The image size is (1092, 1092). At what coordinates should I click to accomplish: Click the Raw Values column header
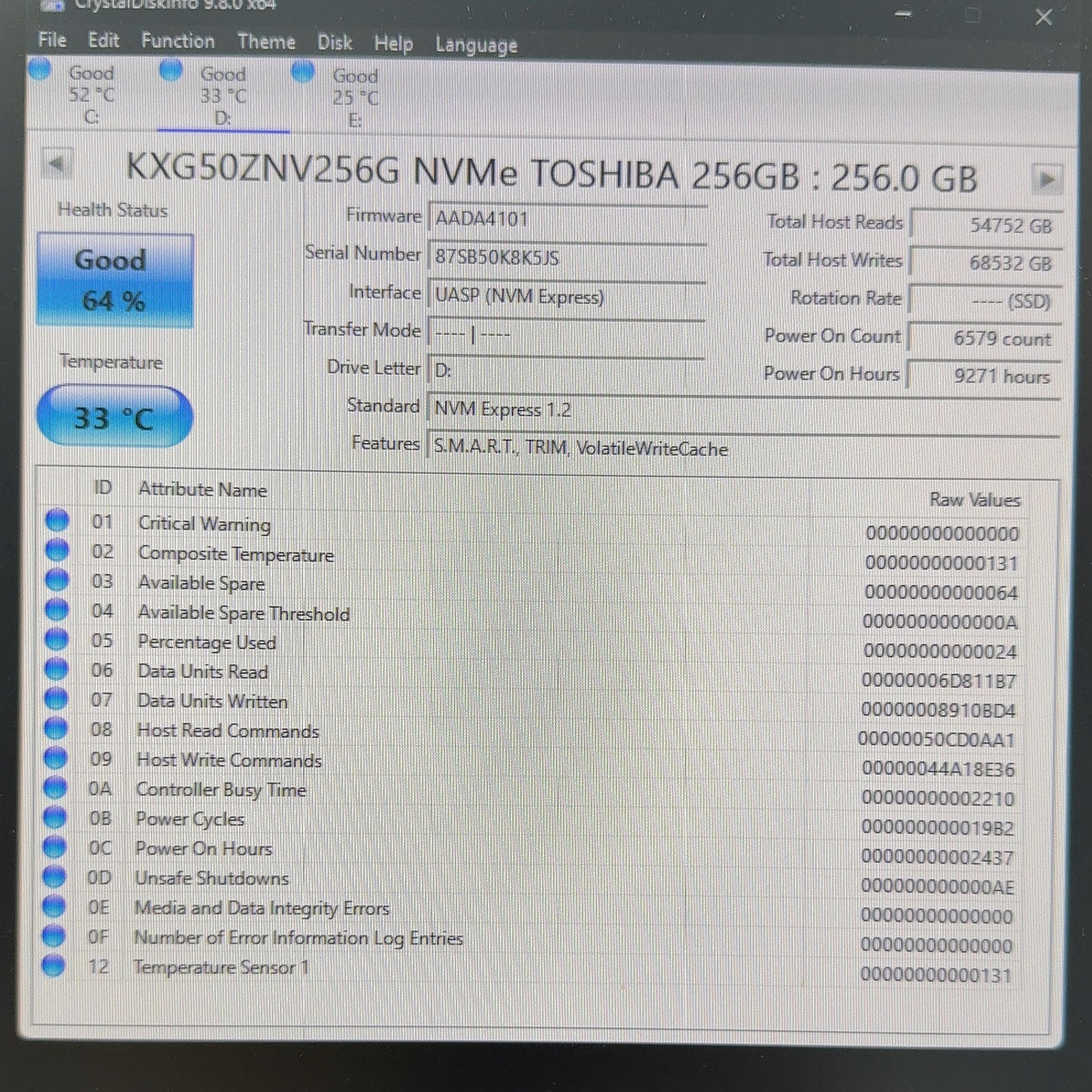(x=975, y=500)
